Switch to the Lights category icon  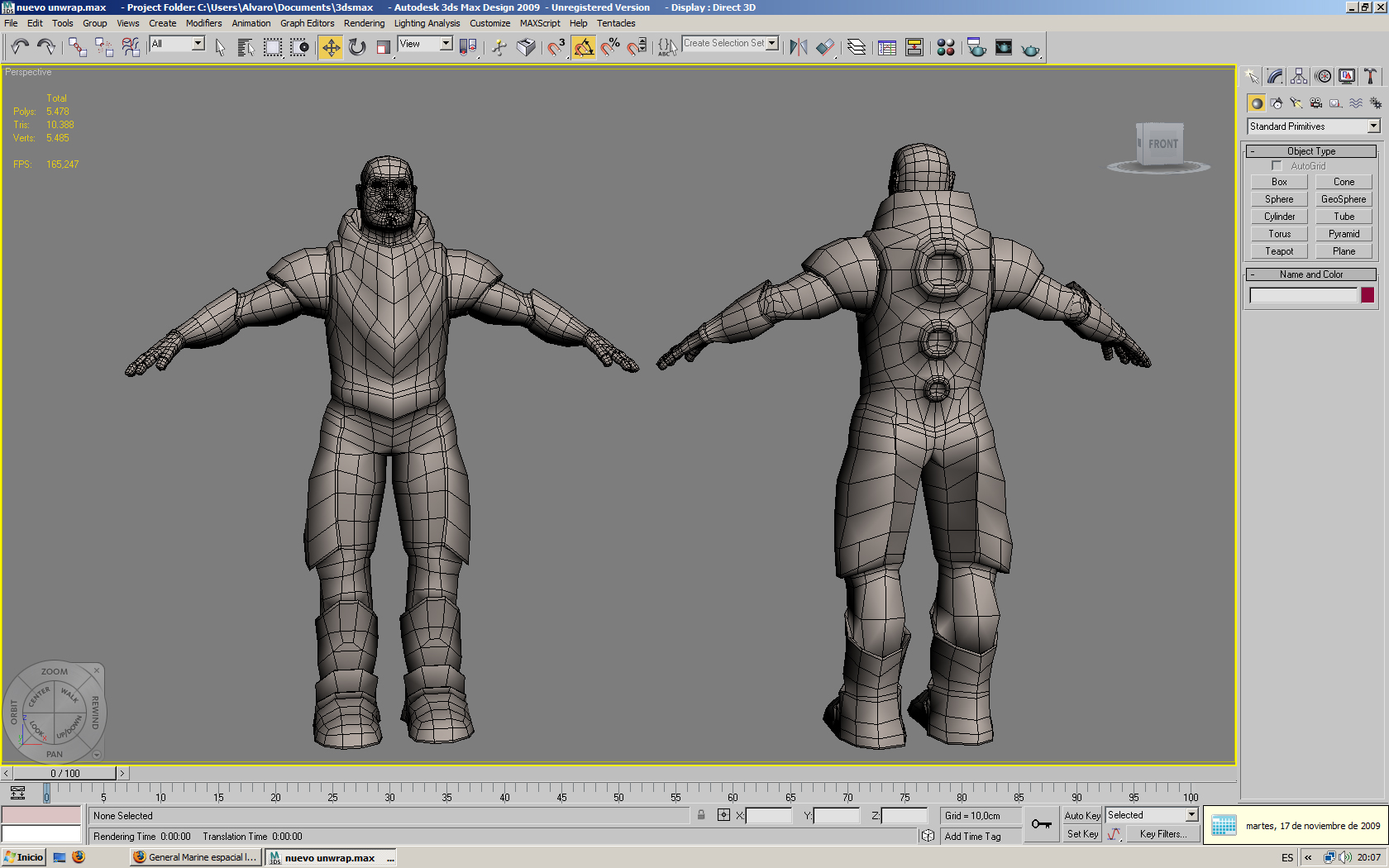1296,103
